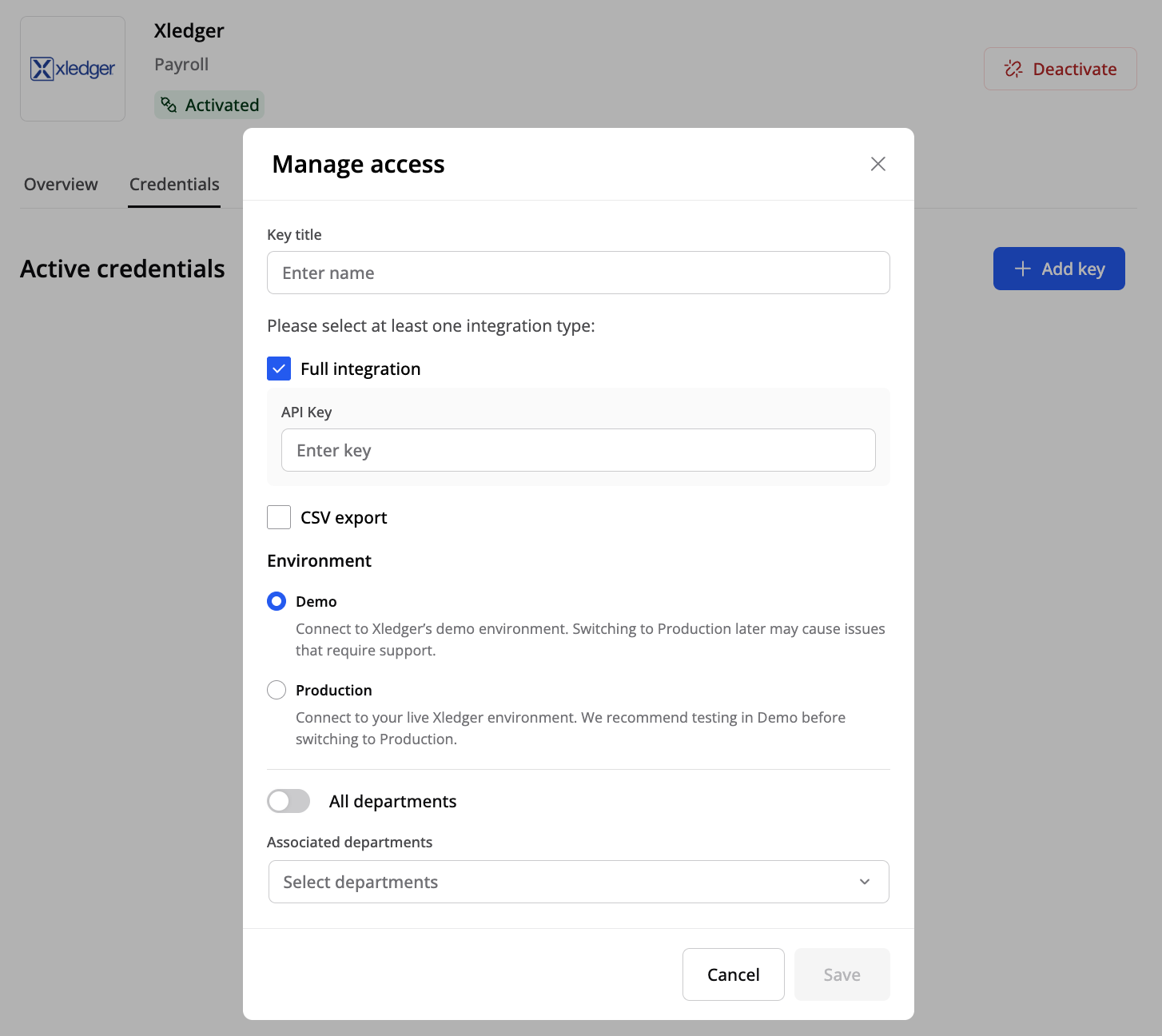Click the Production environment description text
The height and width of the screenshot is (1036, 1162).
tap(571, 728)
